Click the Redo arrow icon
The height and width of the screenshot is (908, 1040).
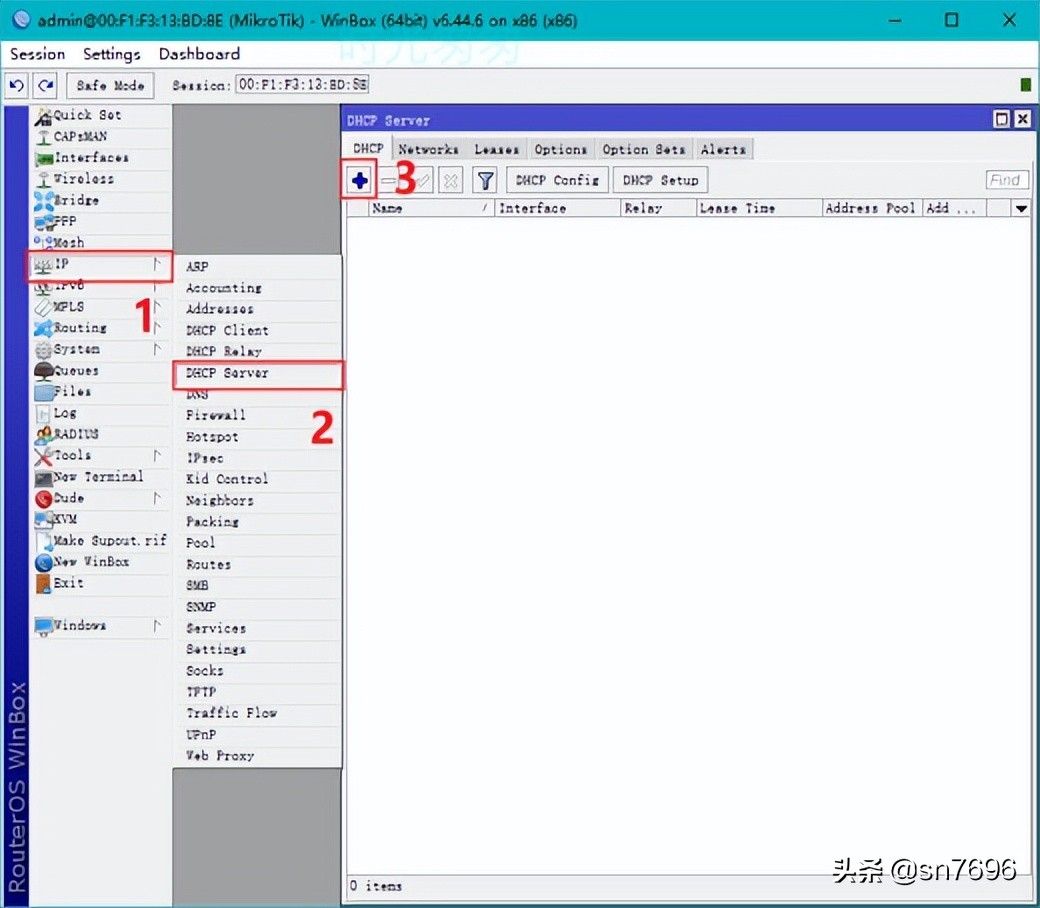click(x=46, y=86)
